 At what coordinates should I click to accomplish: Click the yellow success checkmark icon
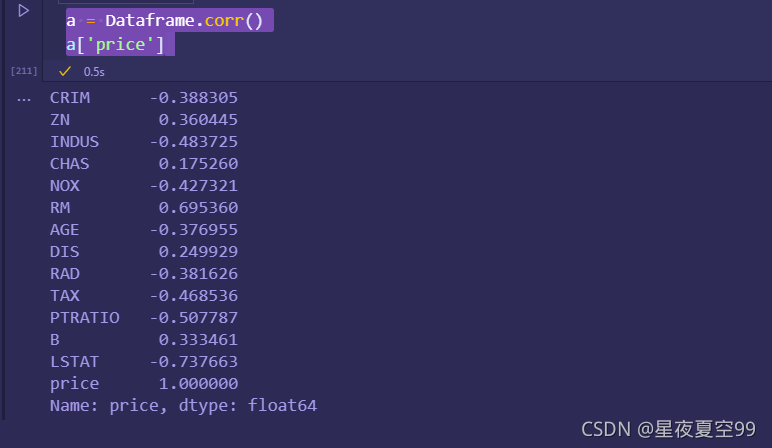[65, 71]
